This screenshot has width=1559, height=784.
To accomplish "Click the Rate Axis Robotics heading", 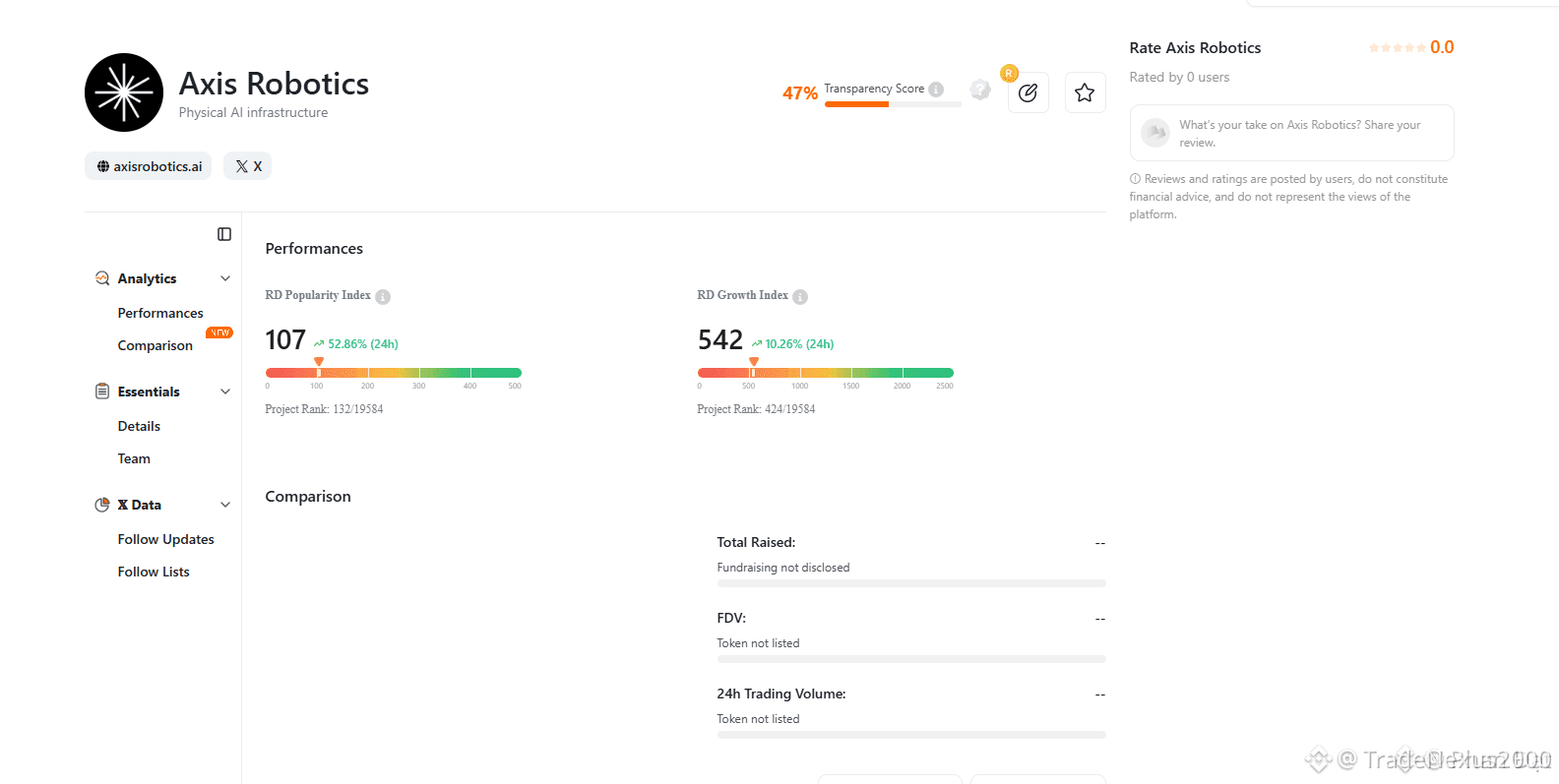I will [x=1195, y=48].
